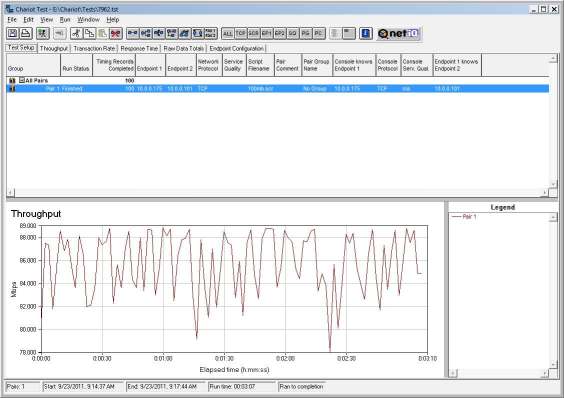Screen dimensions: 564x398
Task: Click the Add endpoint pair icon
Action: 133,33
